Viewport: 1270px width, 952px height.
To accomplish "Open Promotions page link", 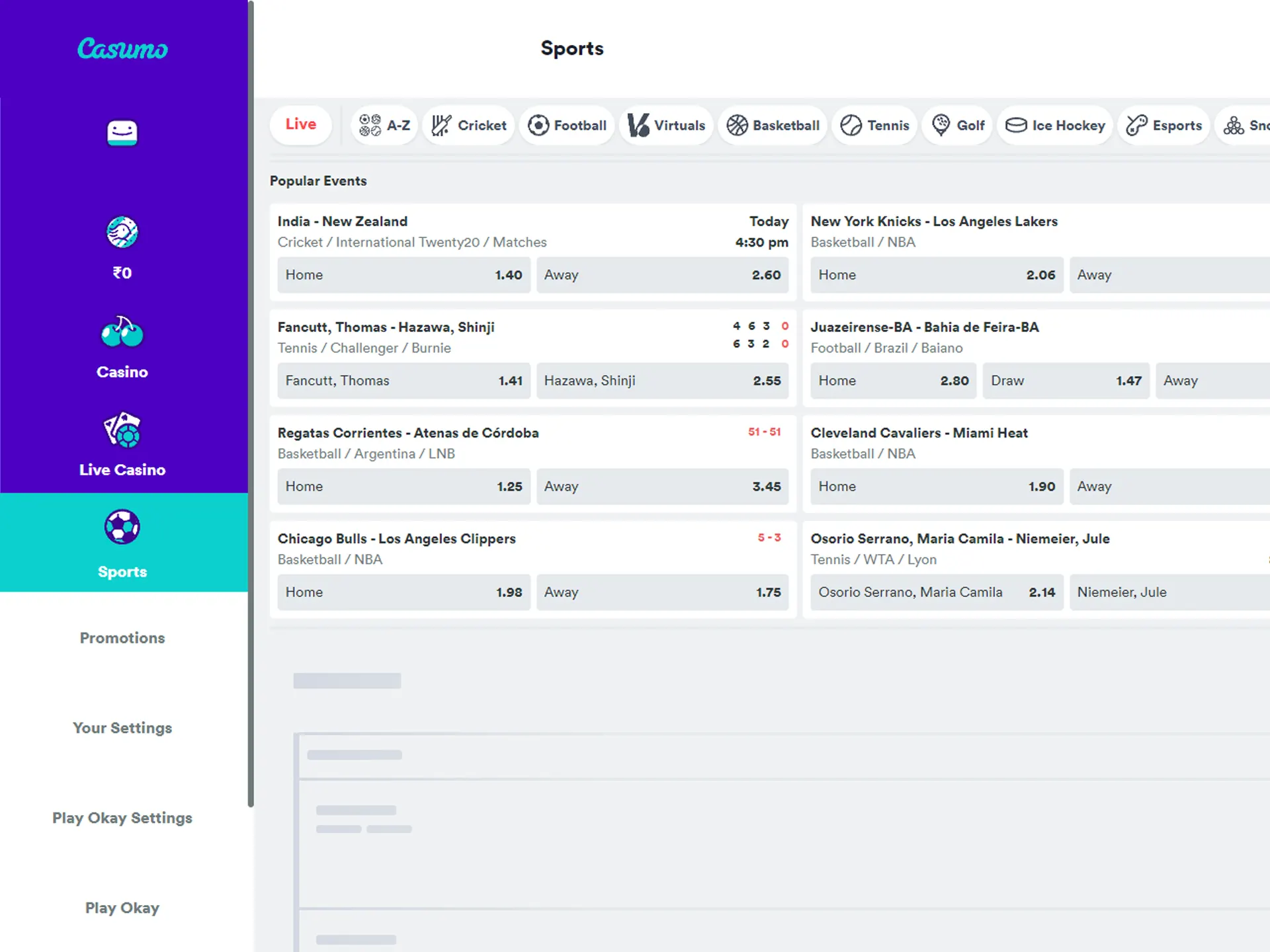I will point(122,637).
